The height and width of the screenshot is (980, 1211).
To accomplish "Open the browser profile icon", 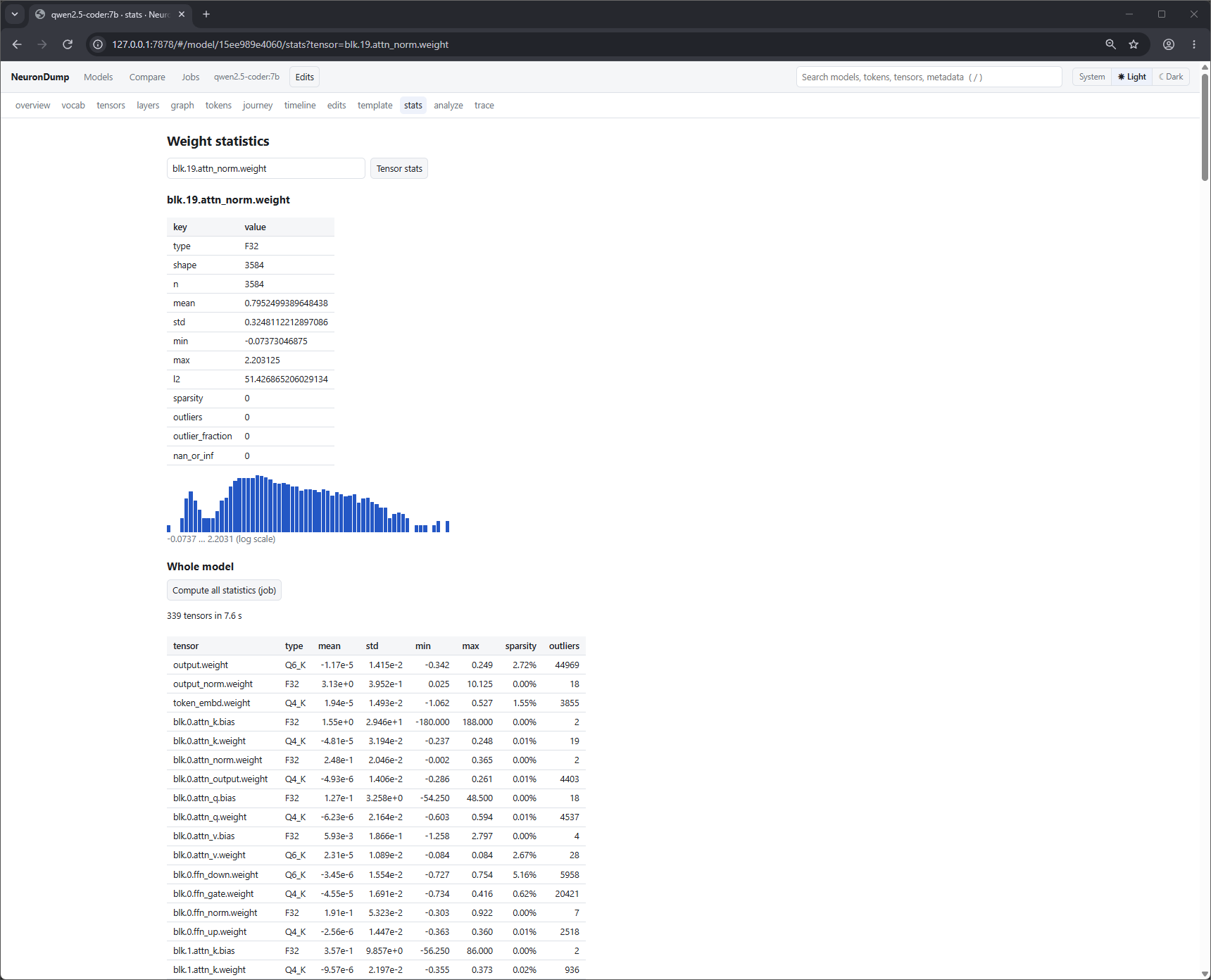I will click(1169, 44).
